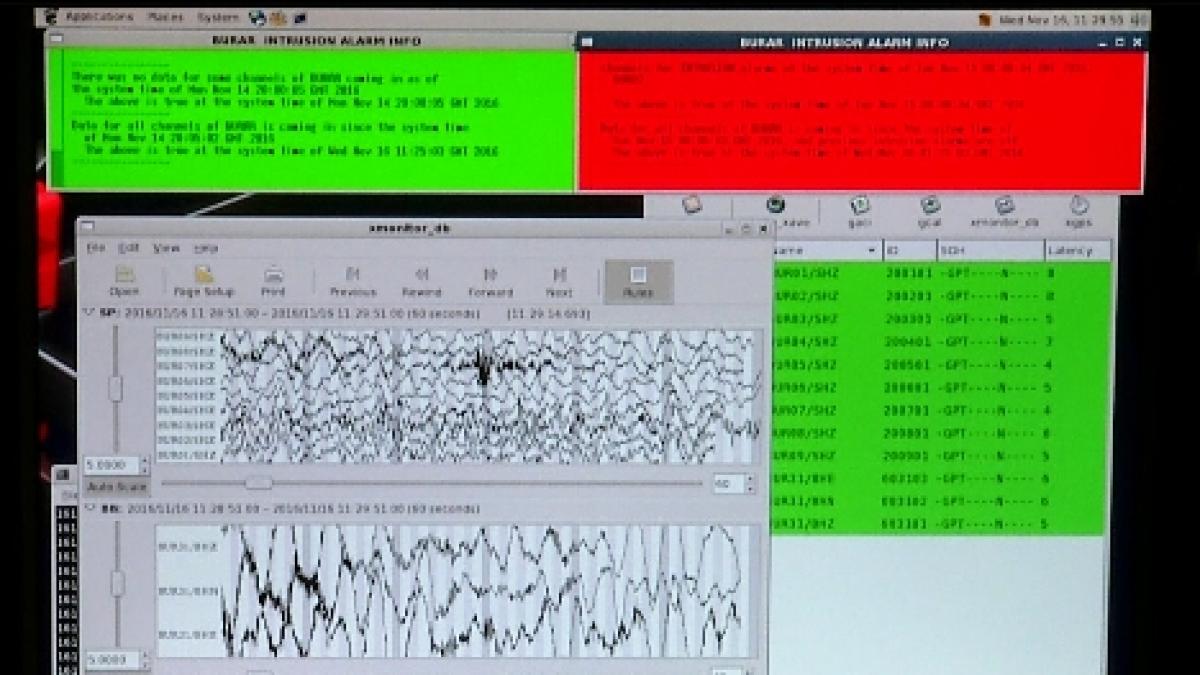Viewport: 1200px width, 675px height.
Task: Collapse the BB waveform section
Action: point(87,508)
